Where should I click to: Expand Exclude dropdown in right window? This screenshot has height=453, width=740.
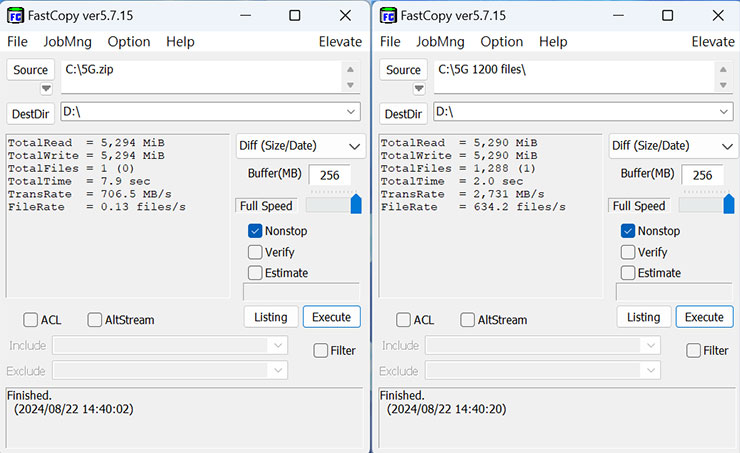(651, 370)
